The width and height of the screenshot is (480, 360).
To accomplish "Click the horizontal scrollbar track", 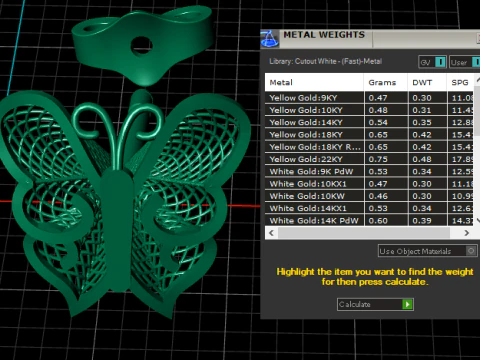I will (x=364, y=233).
